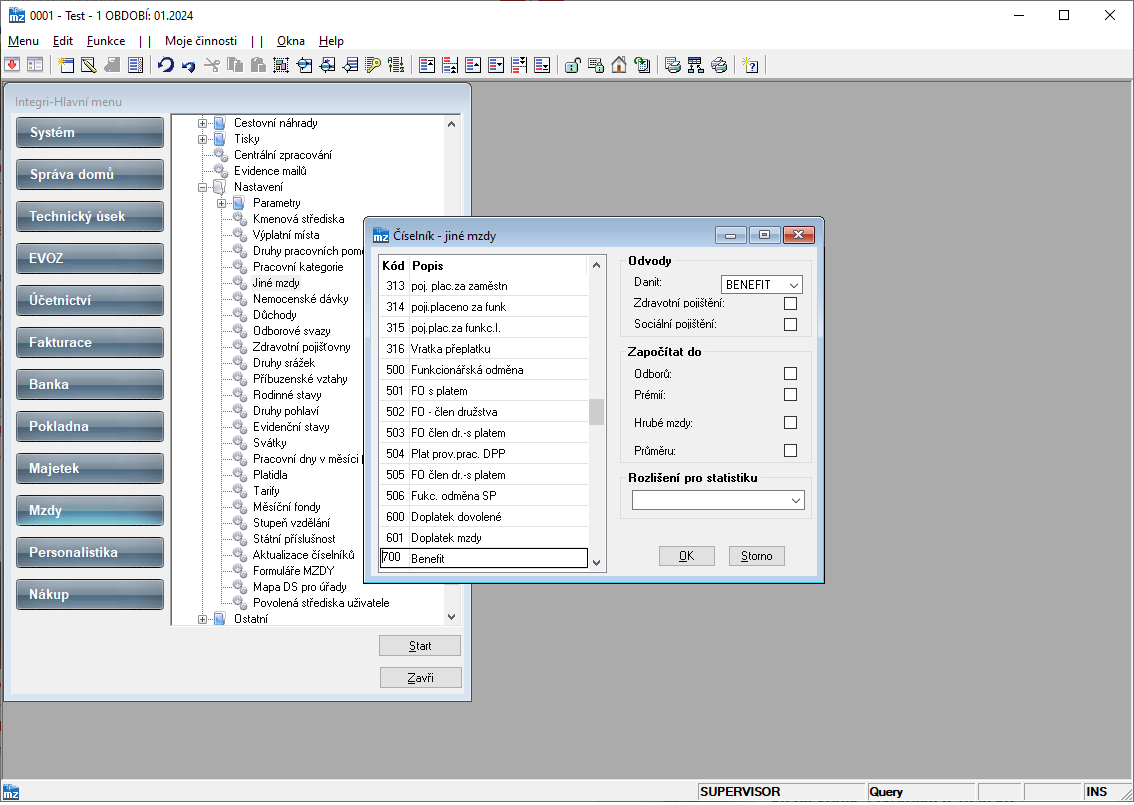Click the Benefit description field in row 700
The width and height of the screenshot is (1134, 805).
click(498, 558)
